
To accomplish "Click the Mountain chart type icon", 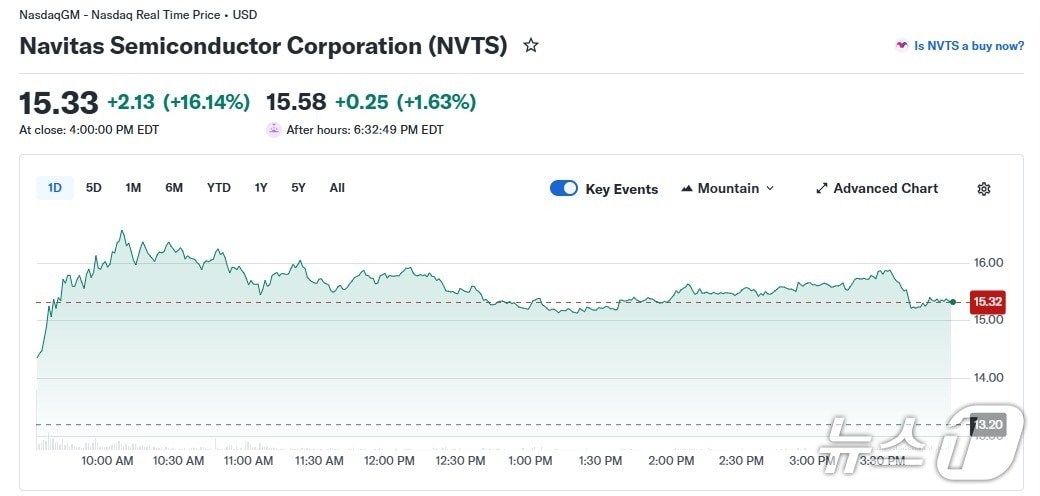I will click(x=687, y=189).
